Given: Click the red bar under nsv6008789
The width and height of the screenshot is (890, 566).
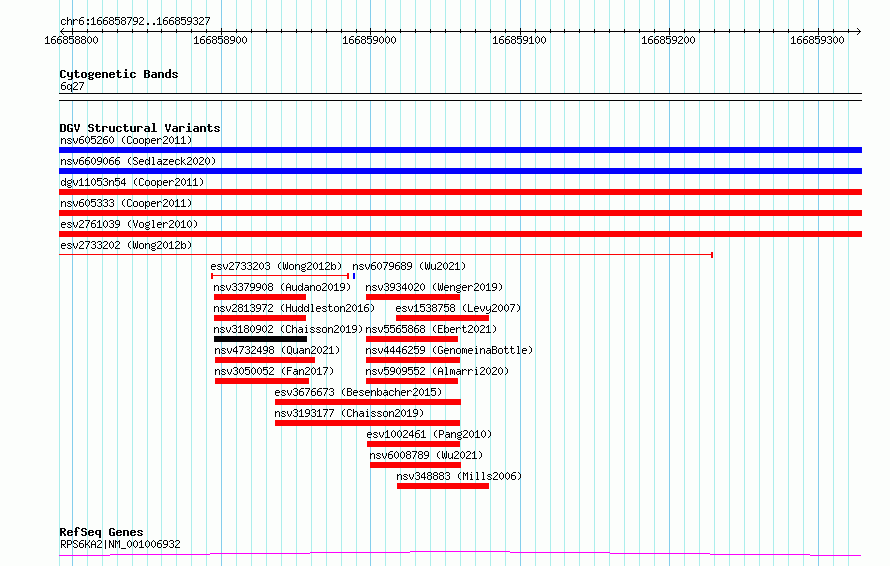Looking at the screenshot, I should click(x=415, y=465).
